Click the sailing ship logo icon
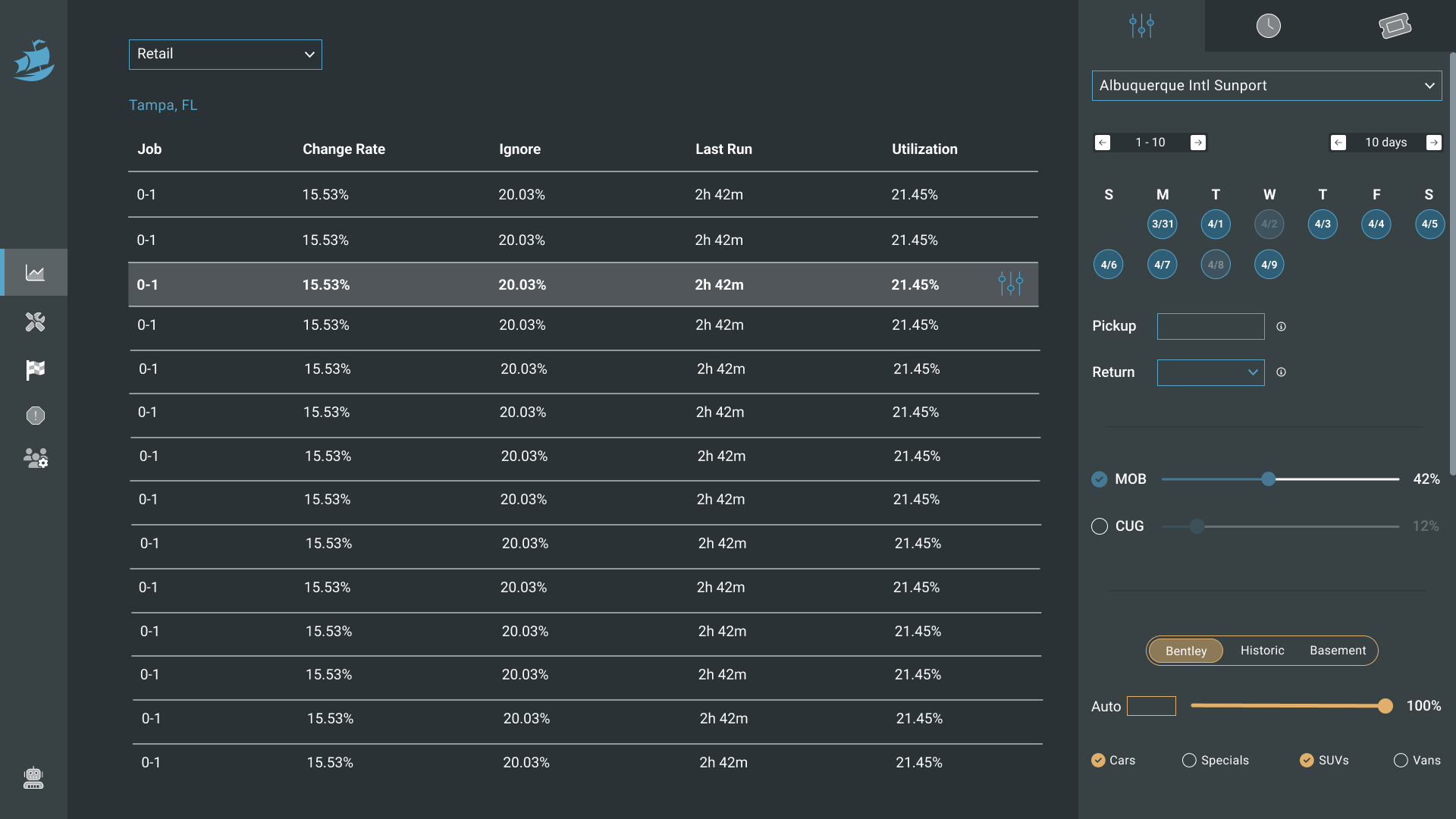Image resolution: width=1456 pixels, height=819 pixels. point(34,61)
